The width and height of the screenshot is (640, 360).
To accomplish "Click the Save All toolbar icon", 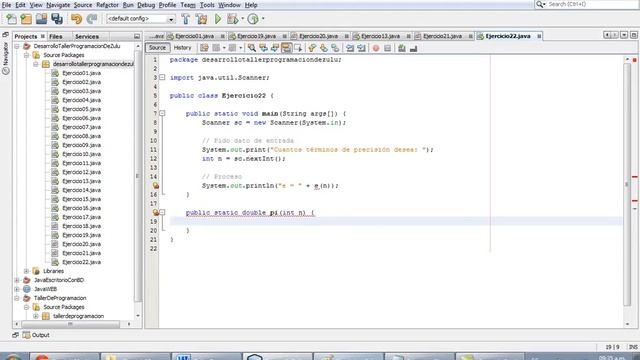I will [x=57, y=19].
